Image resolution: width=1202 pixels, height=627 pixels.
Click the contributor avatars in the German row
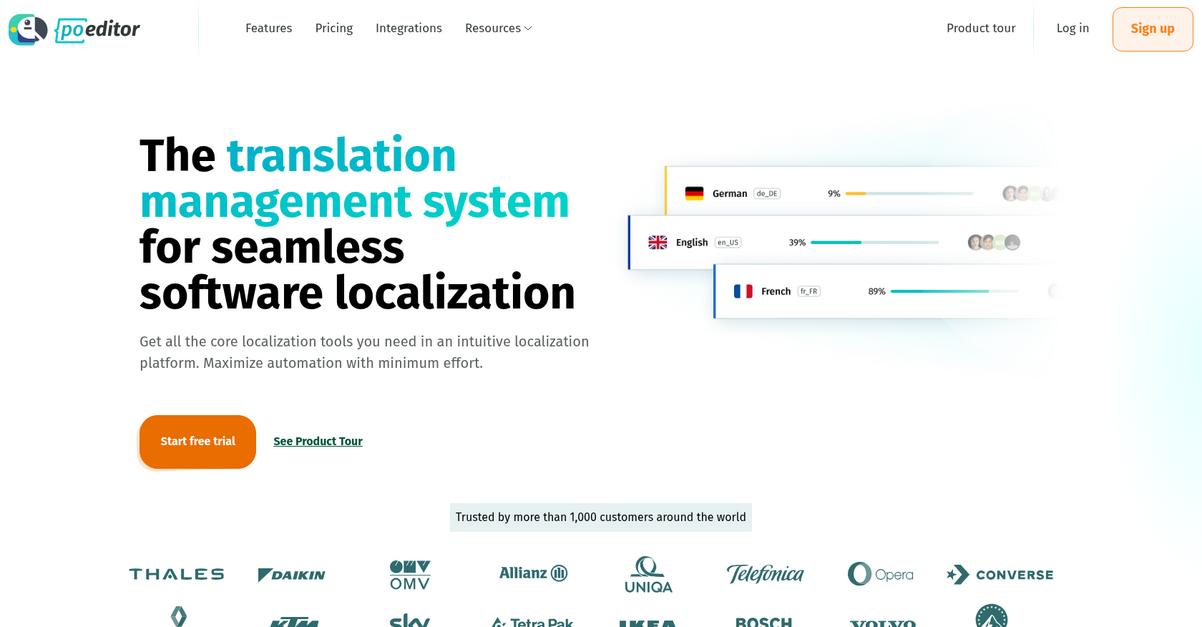pos(1029,194)
